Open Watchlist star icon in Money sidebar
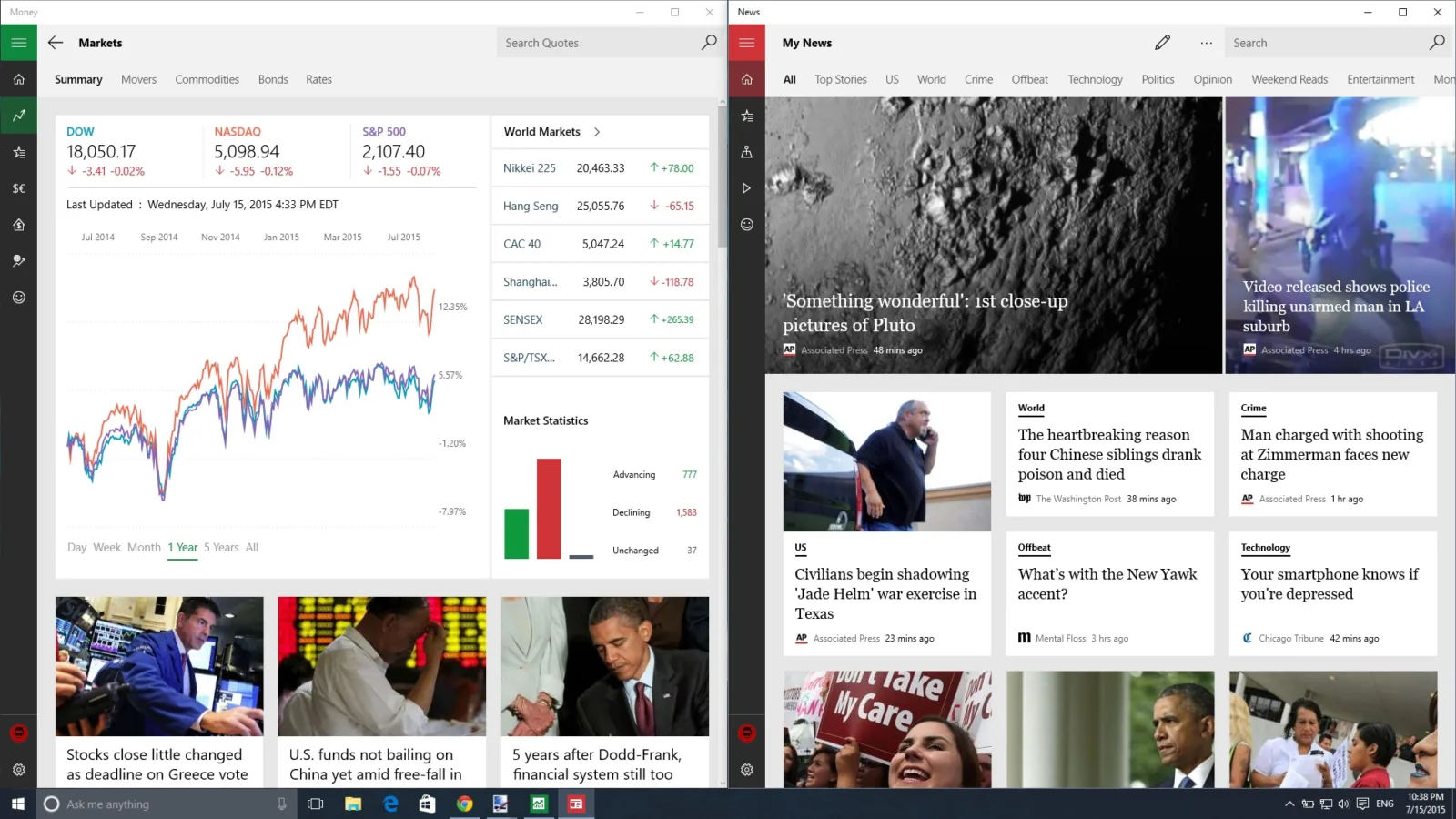 pyautogui.click(x=18, y=152)
